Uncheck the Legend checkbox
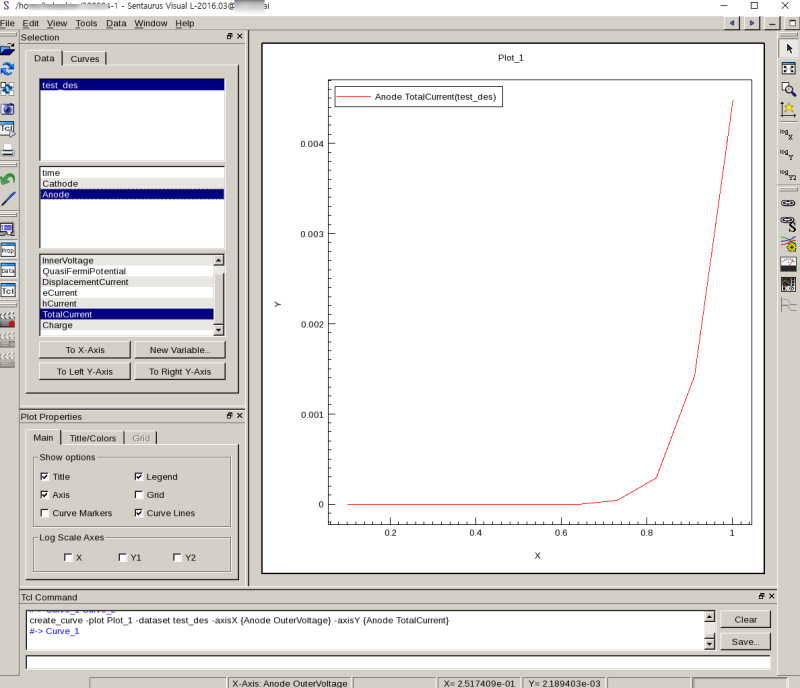Screen dimensions: 800x688 click(x=139, y=477)
